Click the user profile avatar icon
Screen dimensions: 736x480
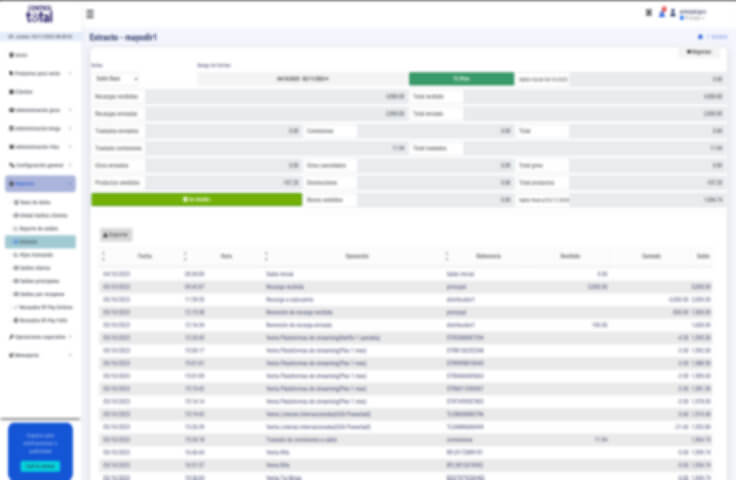click(673, 13)
